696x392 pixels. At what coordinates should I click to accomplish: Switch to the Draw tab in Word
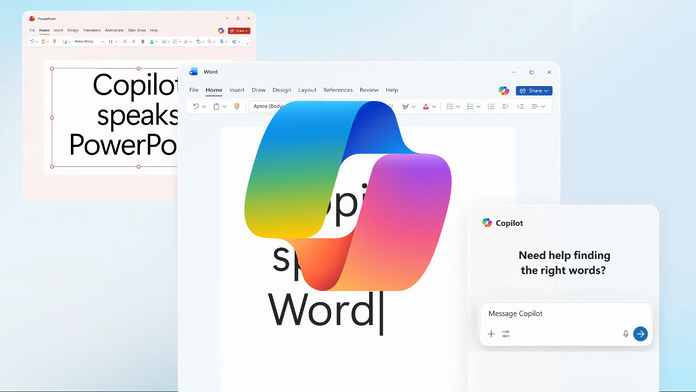click(x=258, y=90)
